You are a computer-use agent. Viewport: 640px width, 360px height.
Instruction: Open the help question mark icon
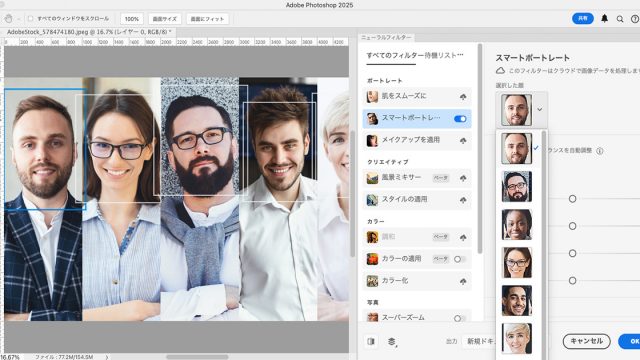click(635, 19)
